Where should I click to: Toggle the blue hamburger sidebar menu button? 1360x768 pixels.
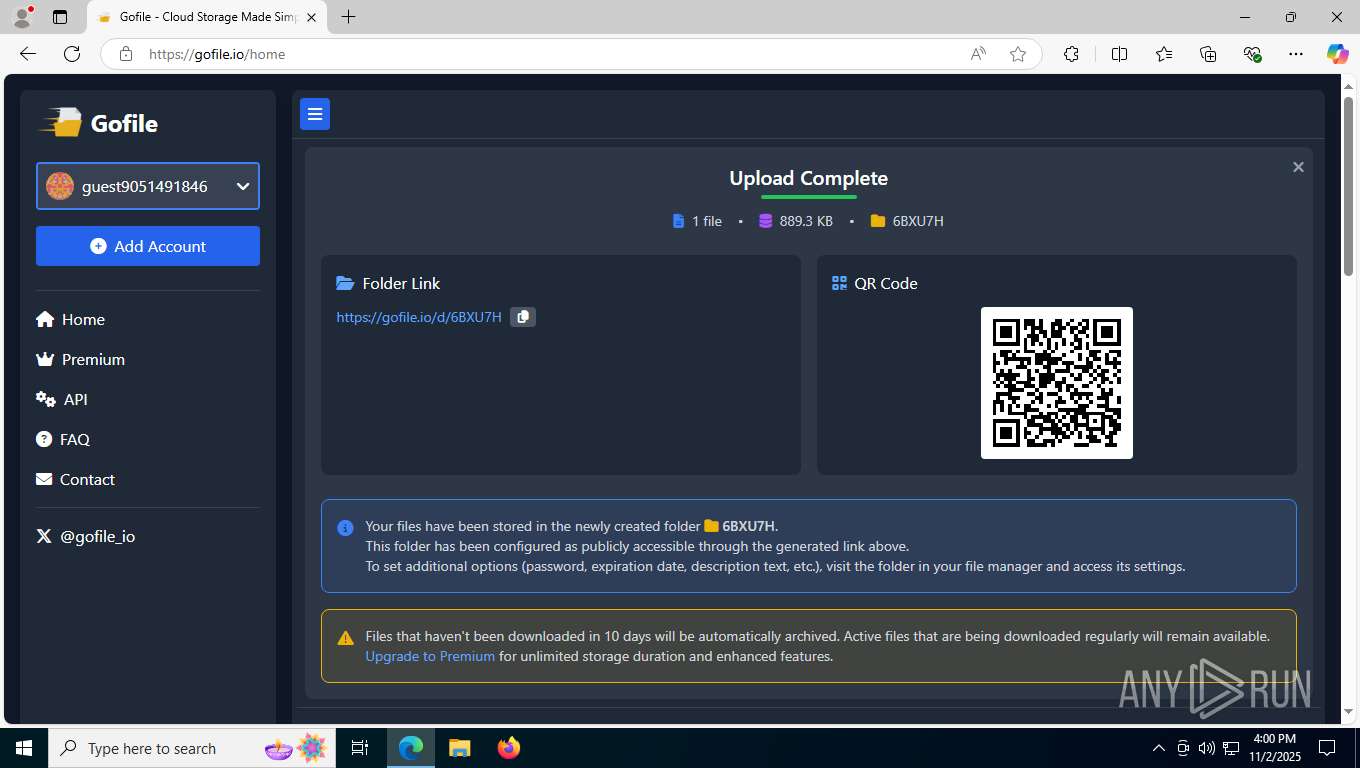pos(315,114)
